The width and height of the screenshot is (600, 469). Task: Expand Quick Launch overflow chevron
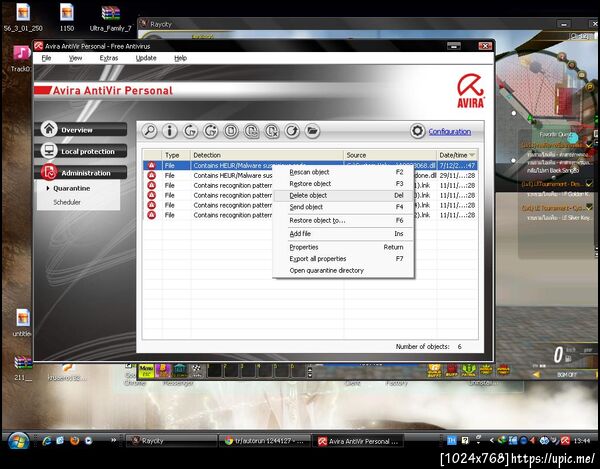point(114,440)
